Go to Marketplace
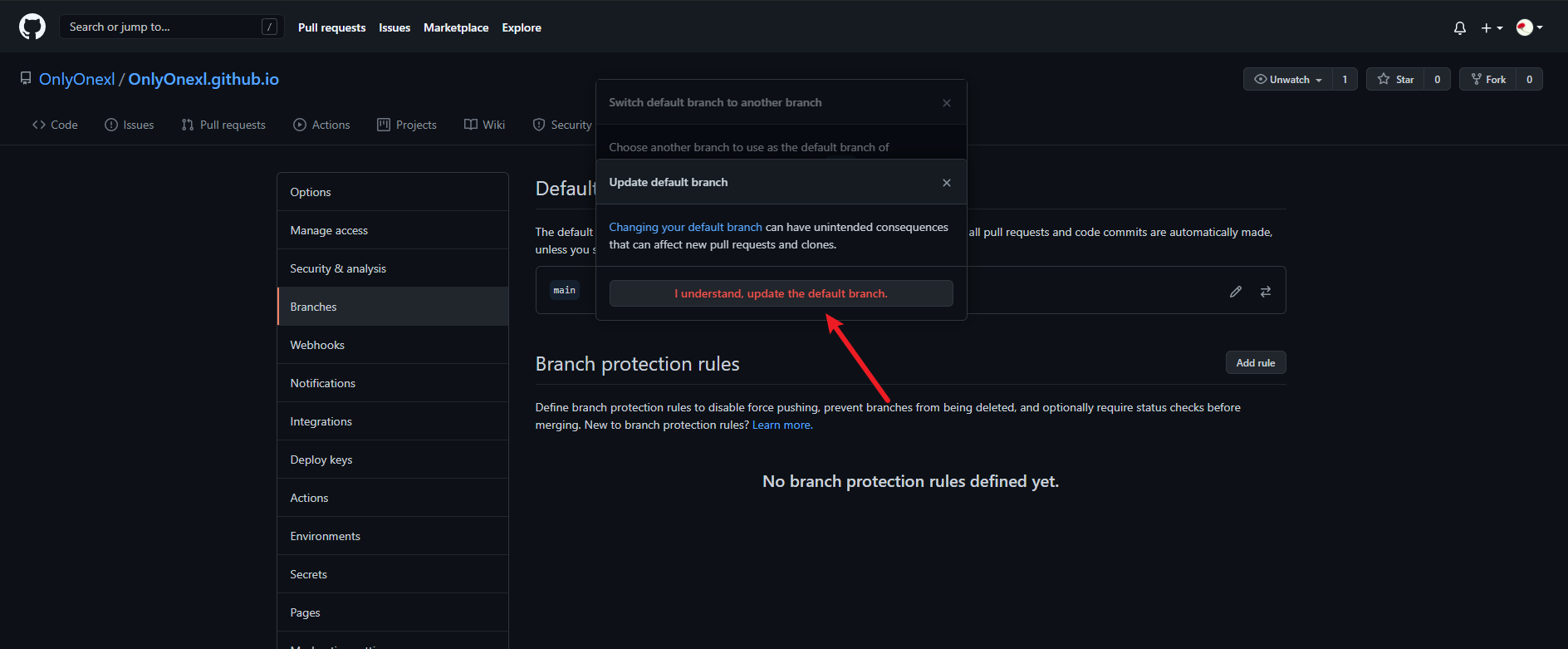This screenshot has height=649, width=1568. pos(456,27)
